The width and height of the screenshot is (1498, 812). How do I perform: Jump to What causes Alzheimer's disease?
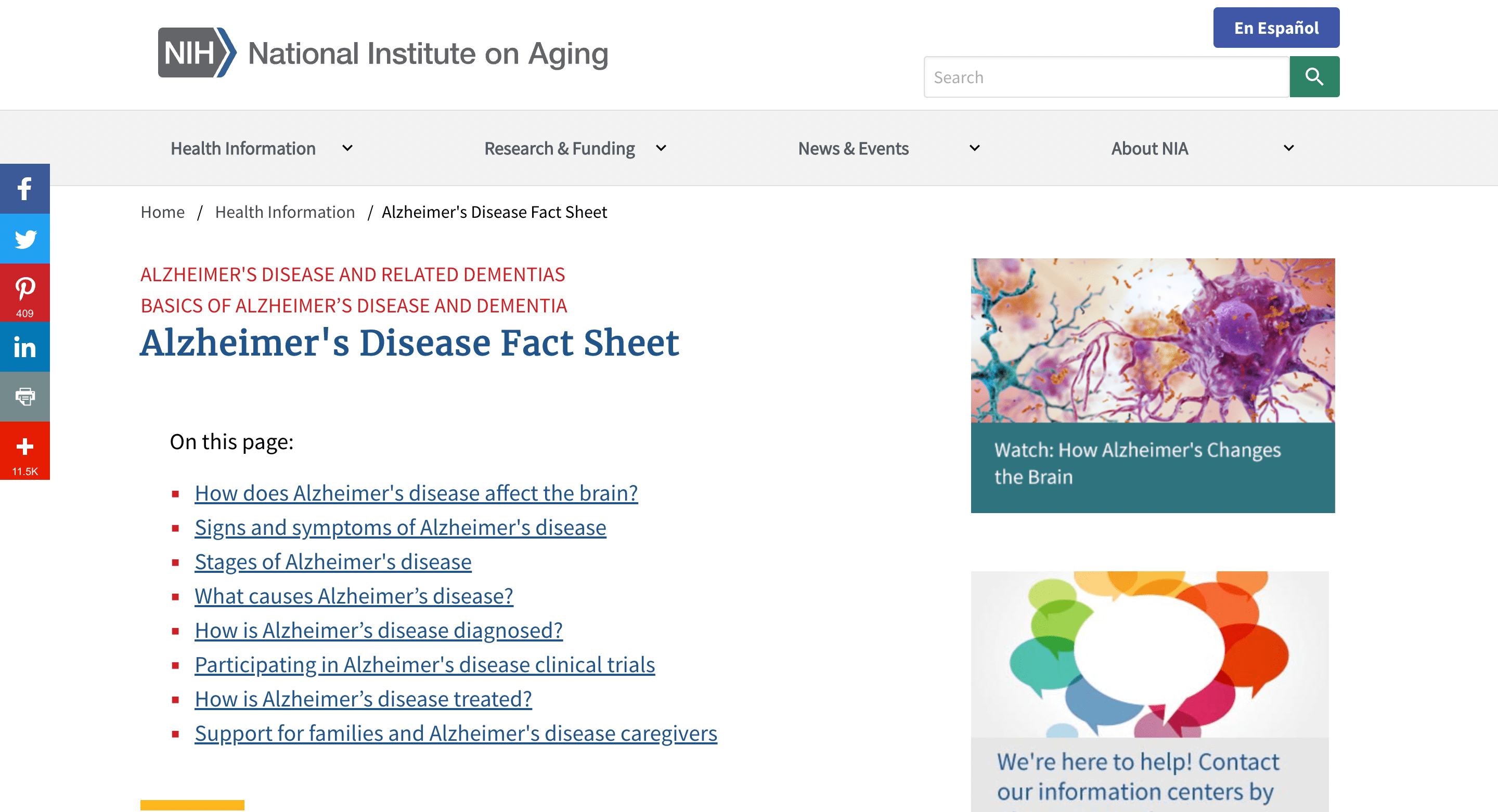[x=354, y=596]
